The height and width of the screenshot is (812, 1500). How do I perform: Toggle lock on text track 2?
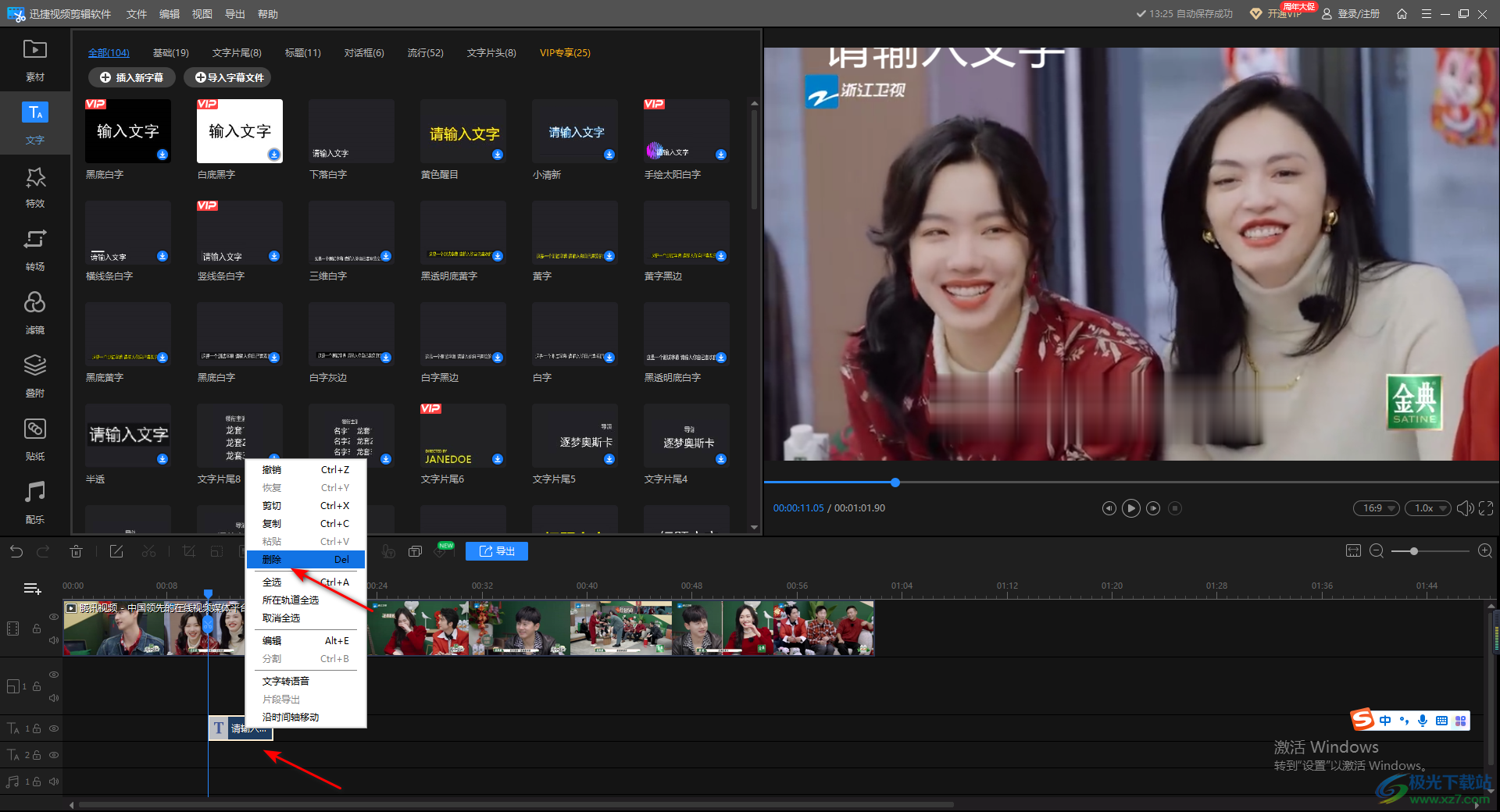click(x=37, y=755)
